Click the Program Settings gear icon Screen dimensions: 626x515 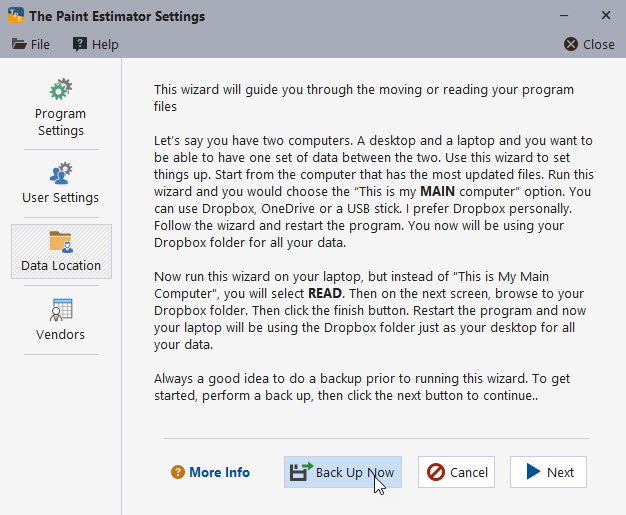pyautogui.click(x=61, y=90)
